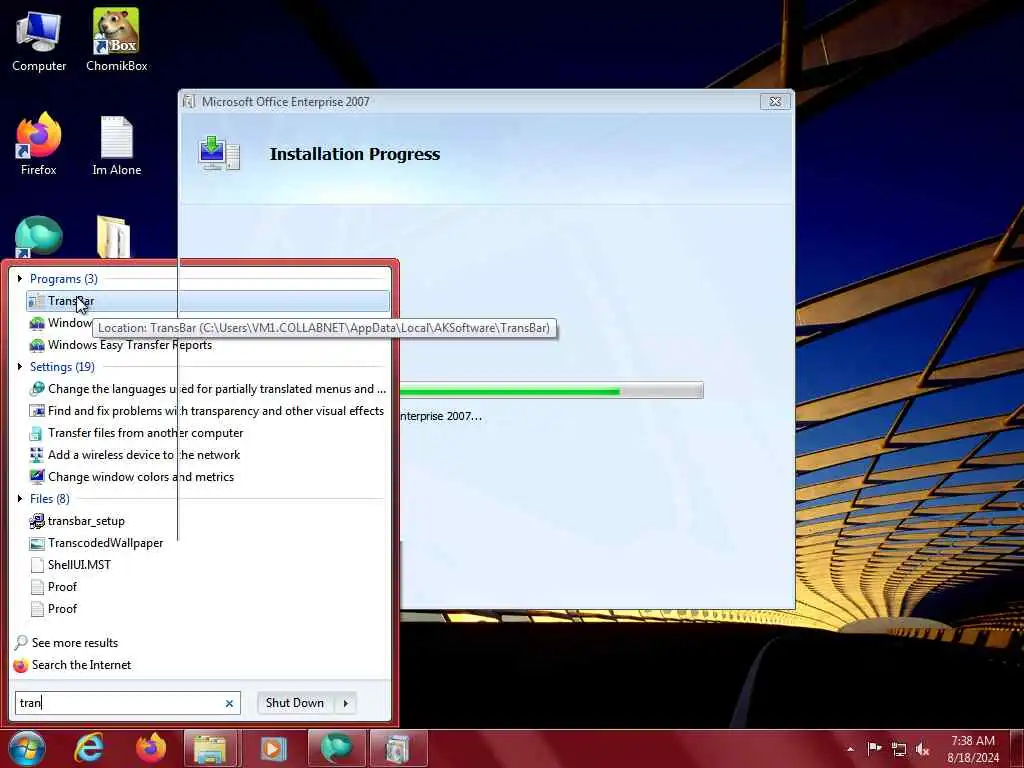Click the muted volume tray icon
The height and width of the screenshot is (768, 1024).
point(923,749)
